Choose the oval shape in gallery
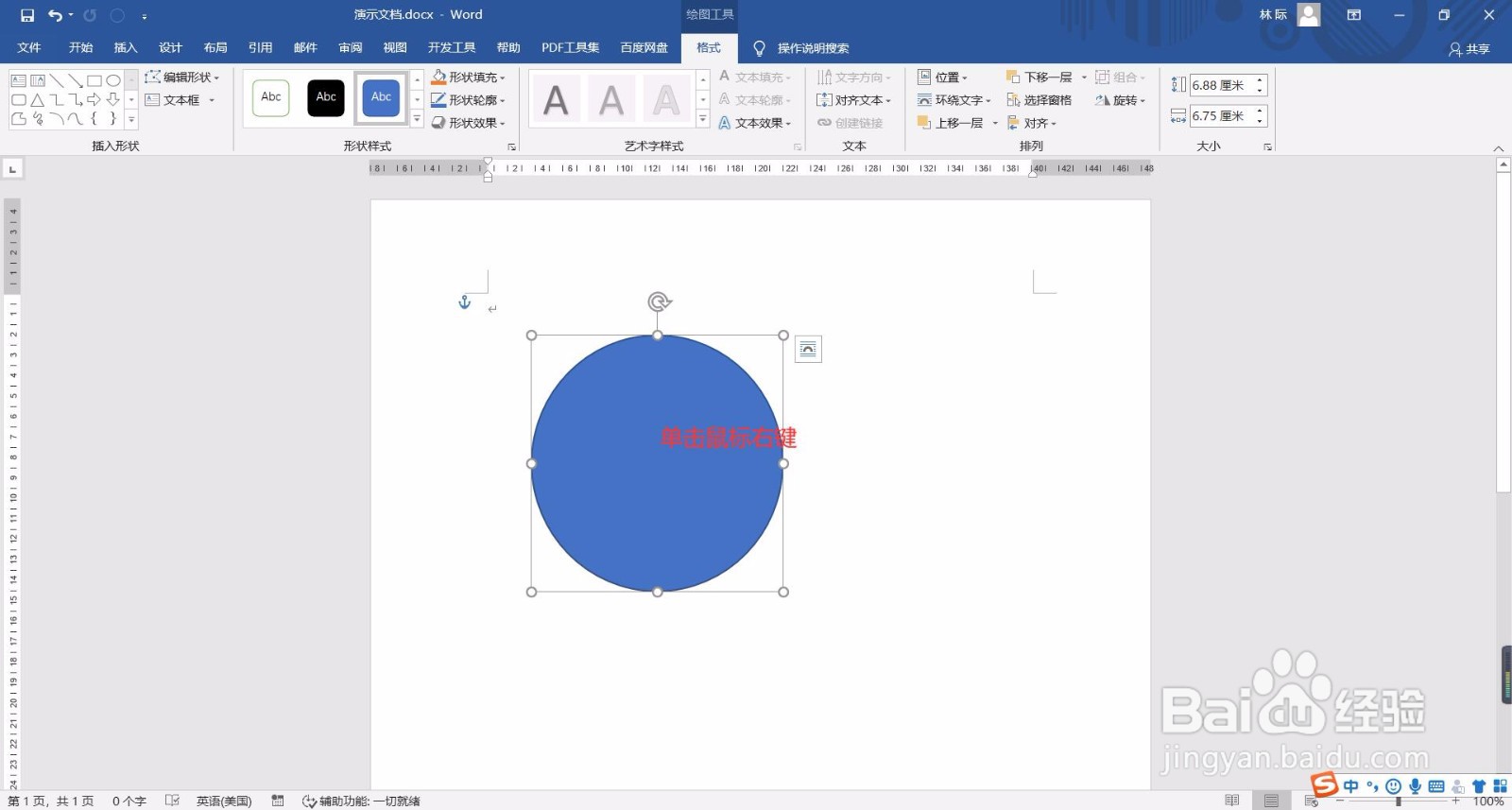Viewport: 1512px width, 810px height. tap(113, 80)
